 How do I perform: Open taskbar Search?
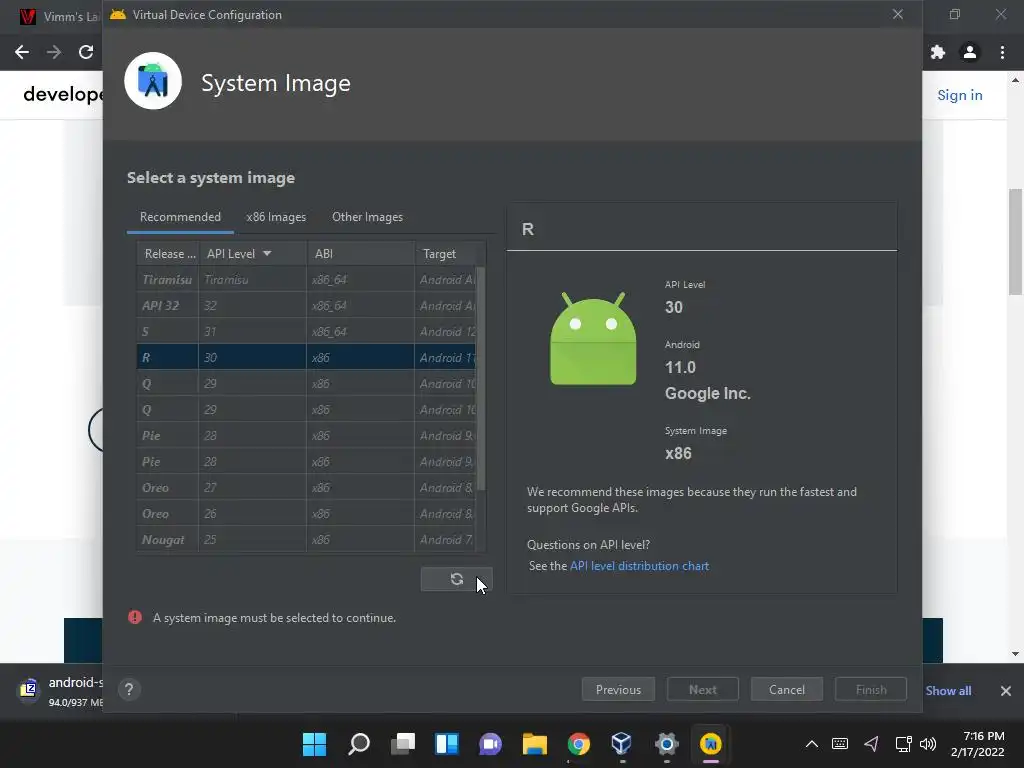pos(359,744)
